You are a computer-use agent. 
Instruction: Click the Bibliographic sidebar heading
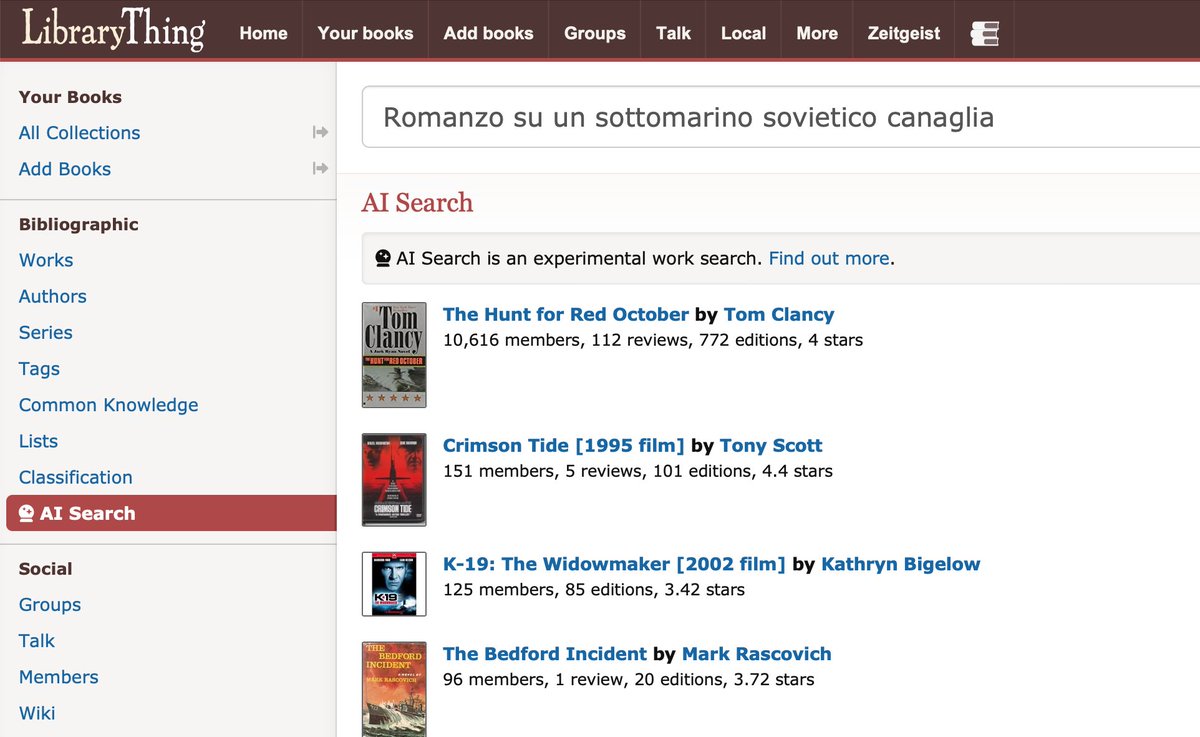tap(79, 224)
